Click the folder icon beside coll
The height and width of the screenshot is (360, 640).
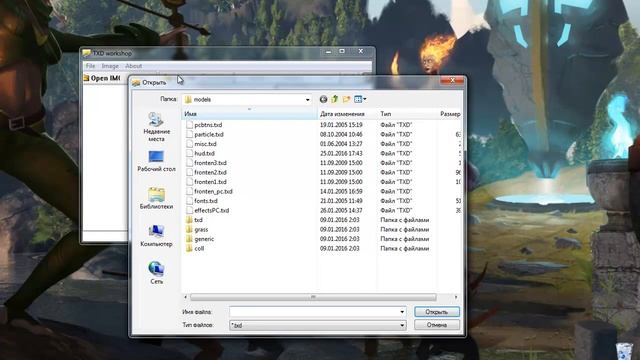tap(189, 249)
